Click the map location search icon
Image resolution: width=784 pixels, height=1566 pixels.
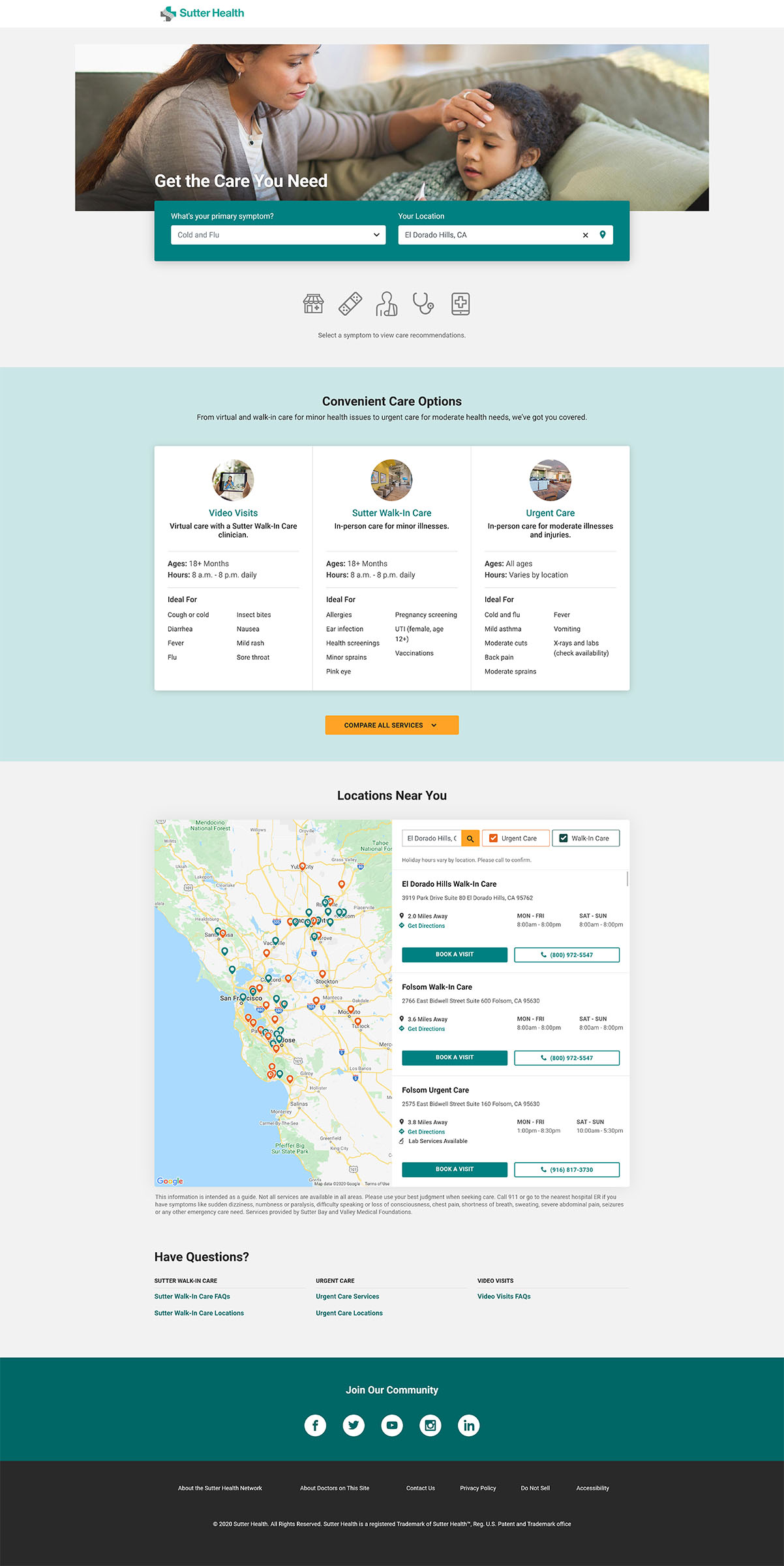coord(470,838)
